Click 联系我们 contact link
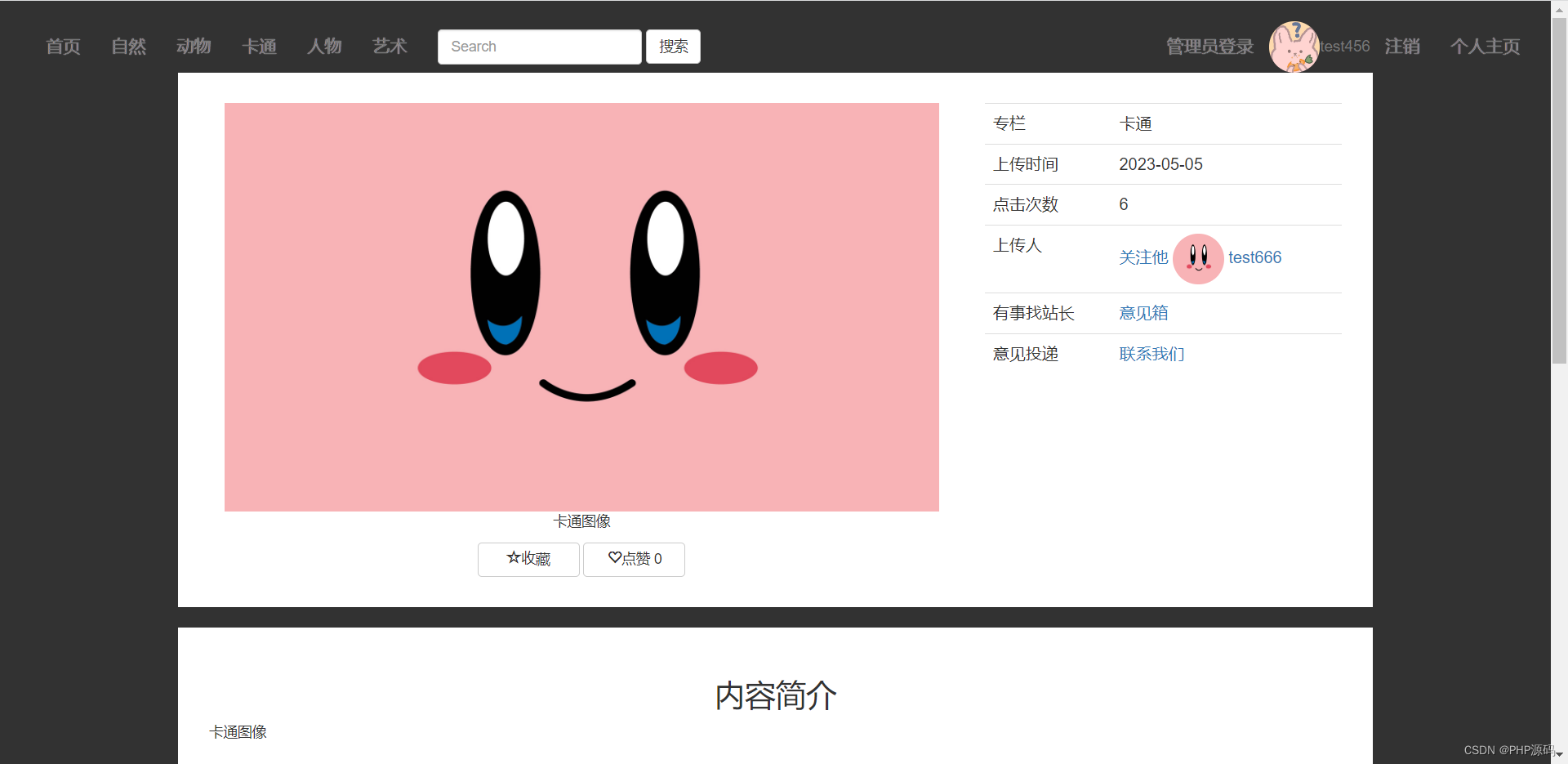 (x=1151, y=354)
